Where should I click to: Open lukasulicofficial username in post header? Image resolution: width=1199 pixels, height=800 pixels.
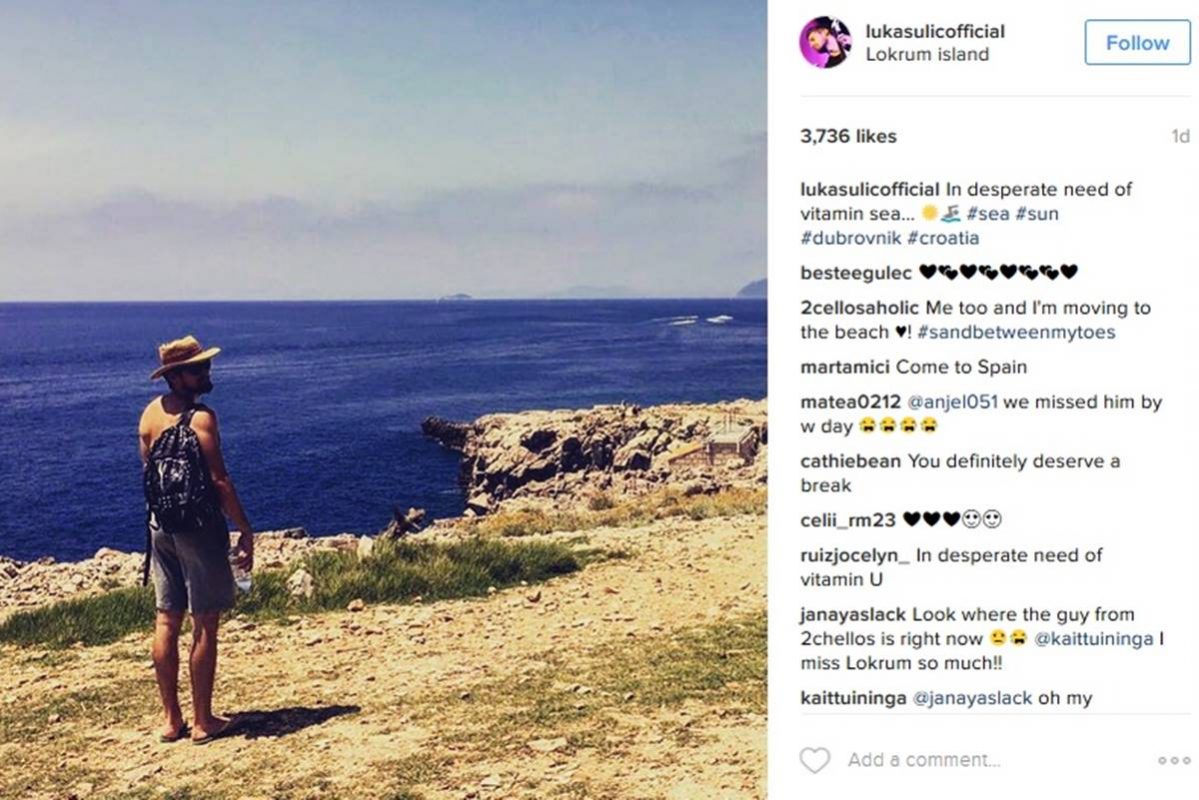tap(935, 31)
